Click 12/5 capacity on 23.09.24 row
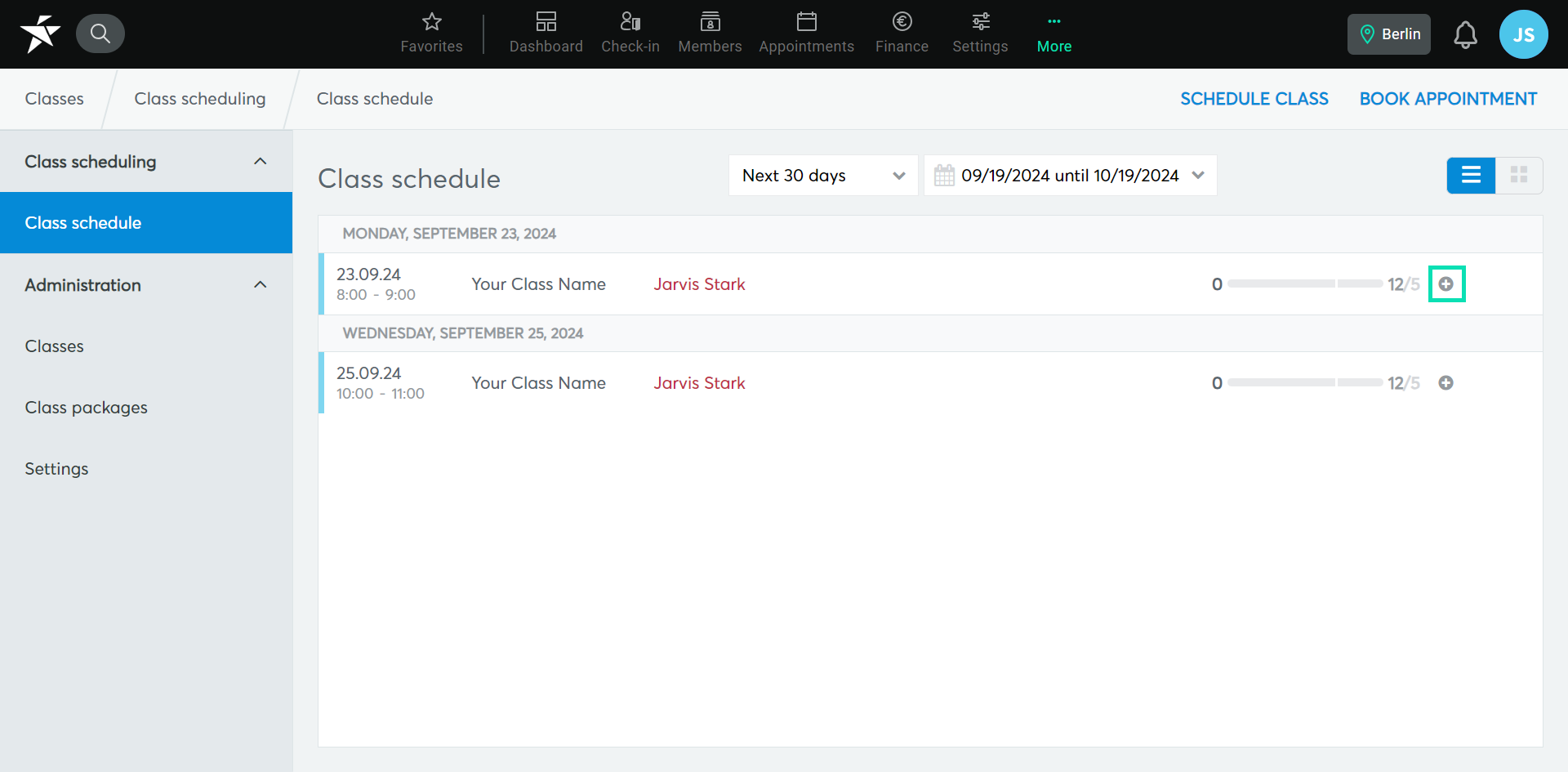Viewport: 1568px width, 772px height. point(1403,284)
